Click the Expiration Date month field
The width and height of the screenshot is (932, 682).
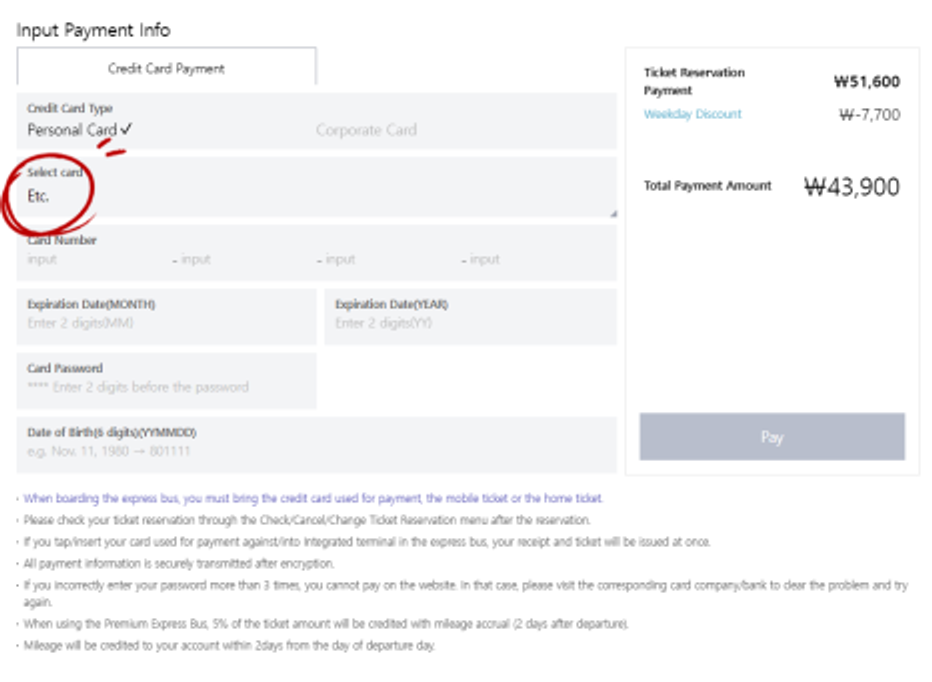pos(166,316)
